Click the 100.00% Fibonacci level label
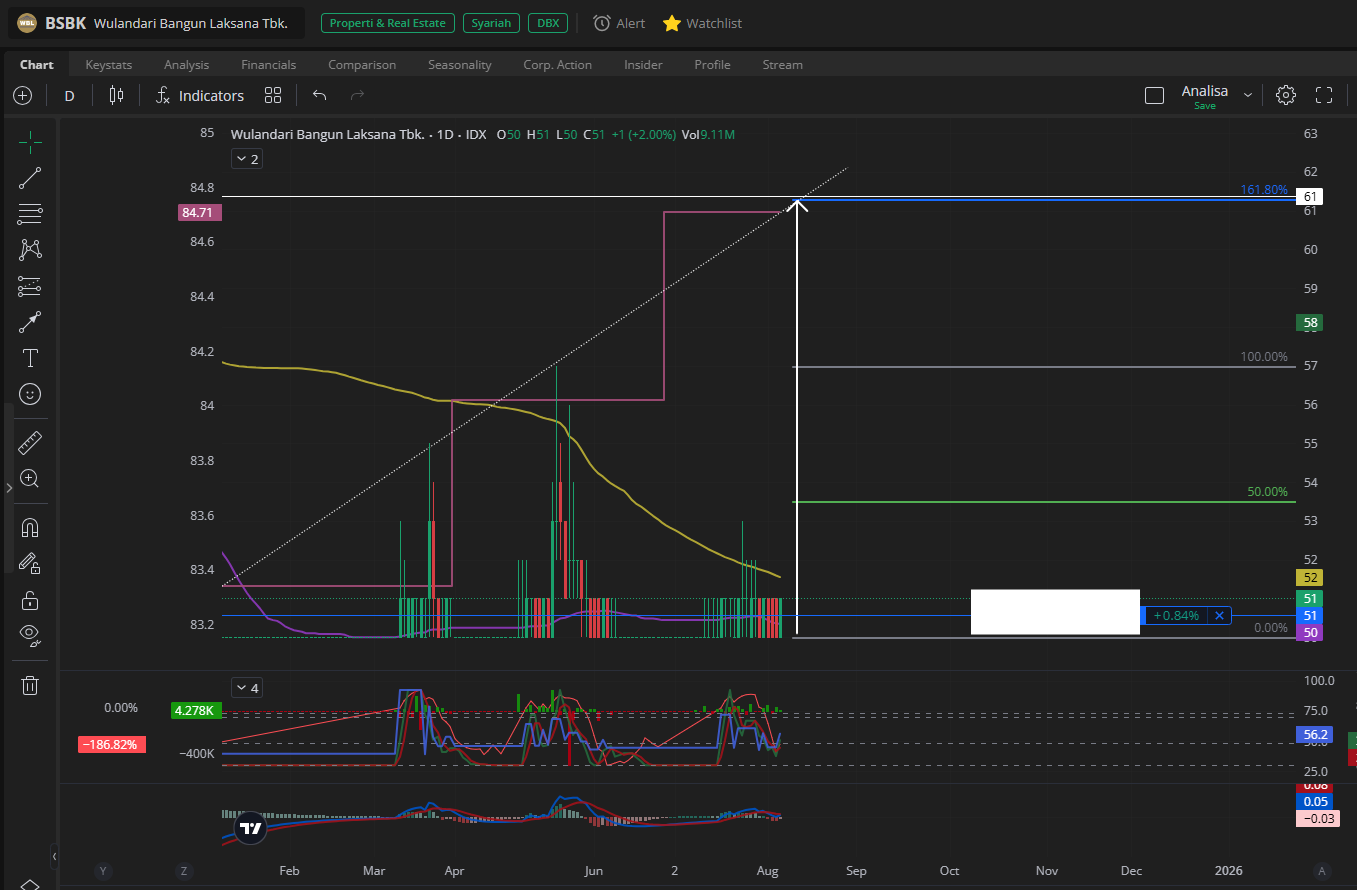 (1264, 356)
